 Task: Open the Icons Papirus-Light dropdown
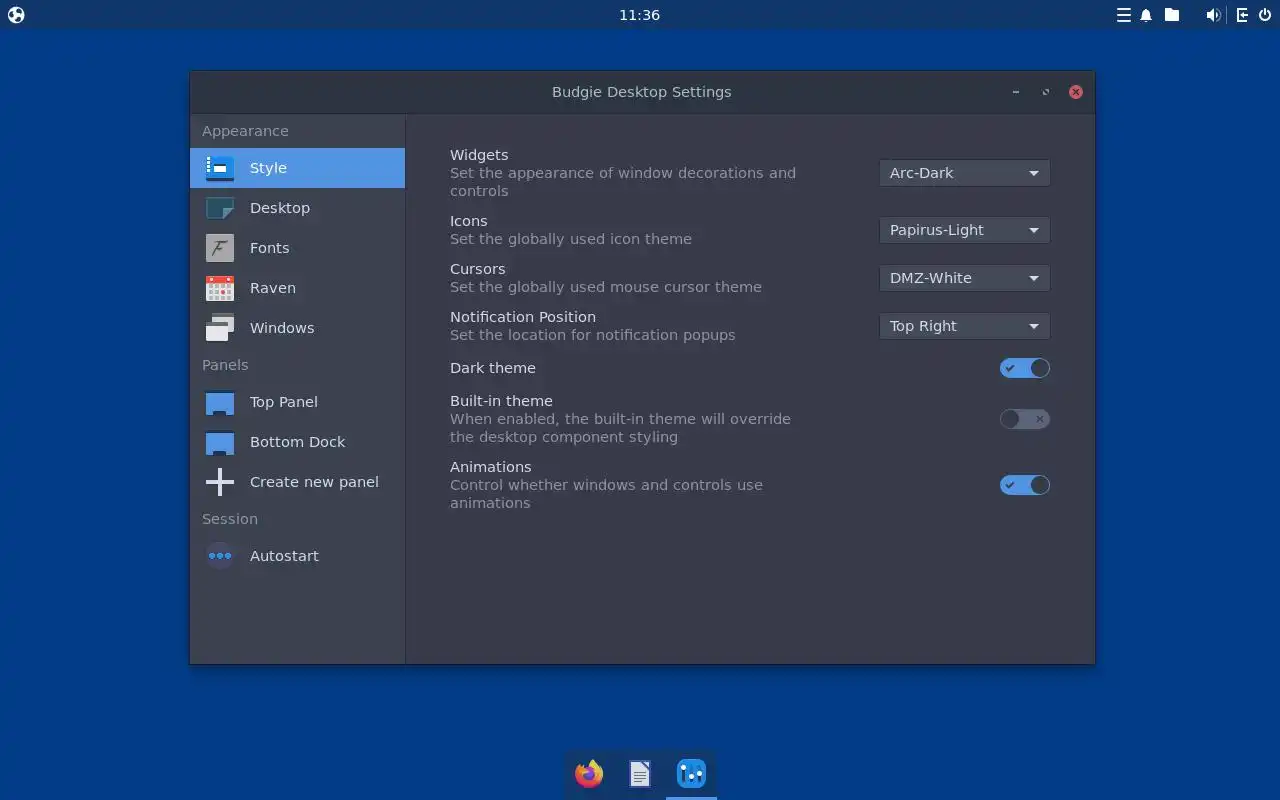[964, 230]
